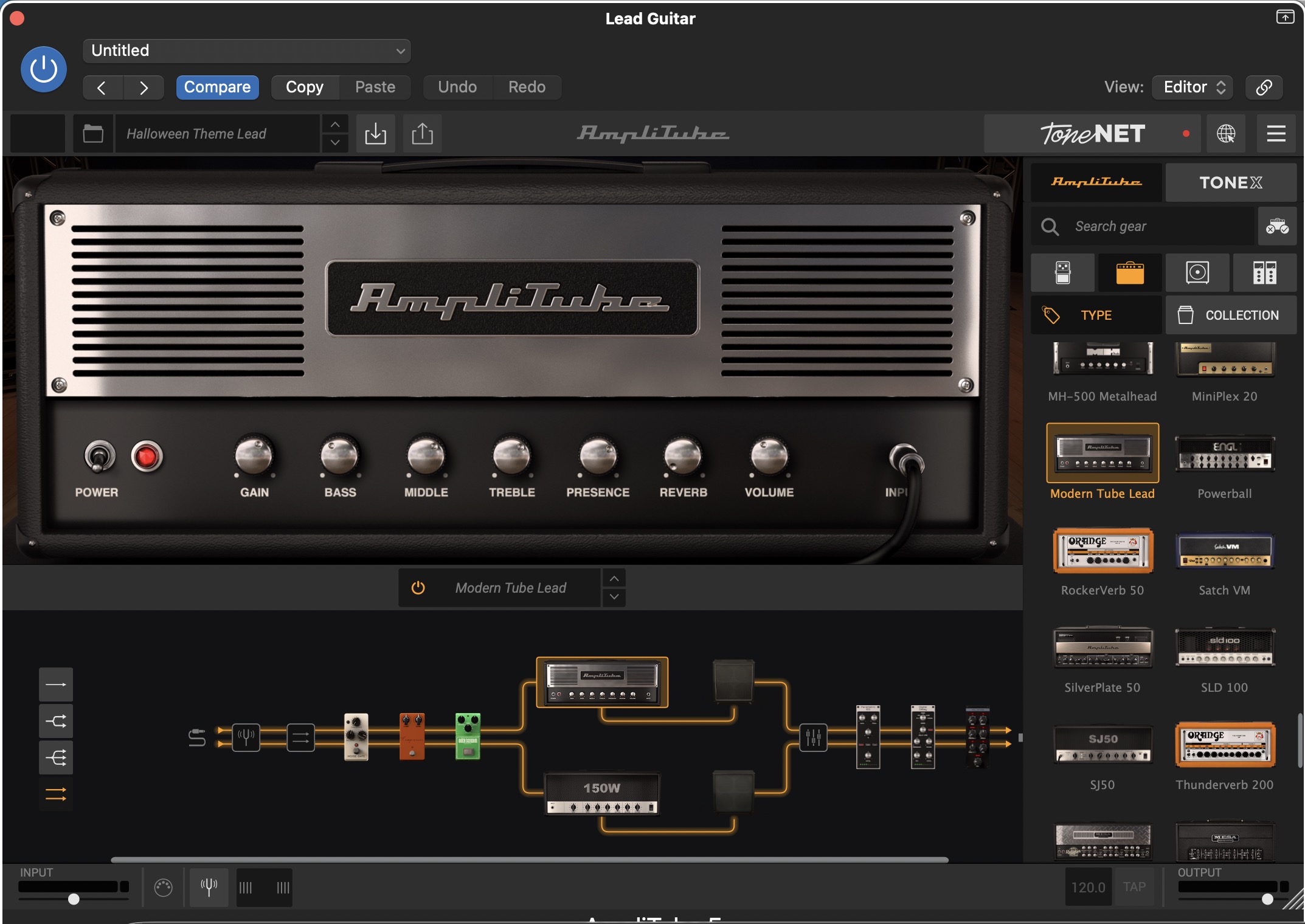Click the INPUT level slider handle
Image resolution: width=1305 pixels, height=924 pixels.
(x=74, y=898)
